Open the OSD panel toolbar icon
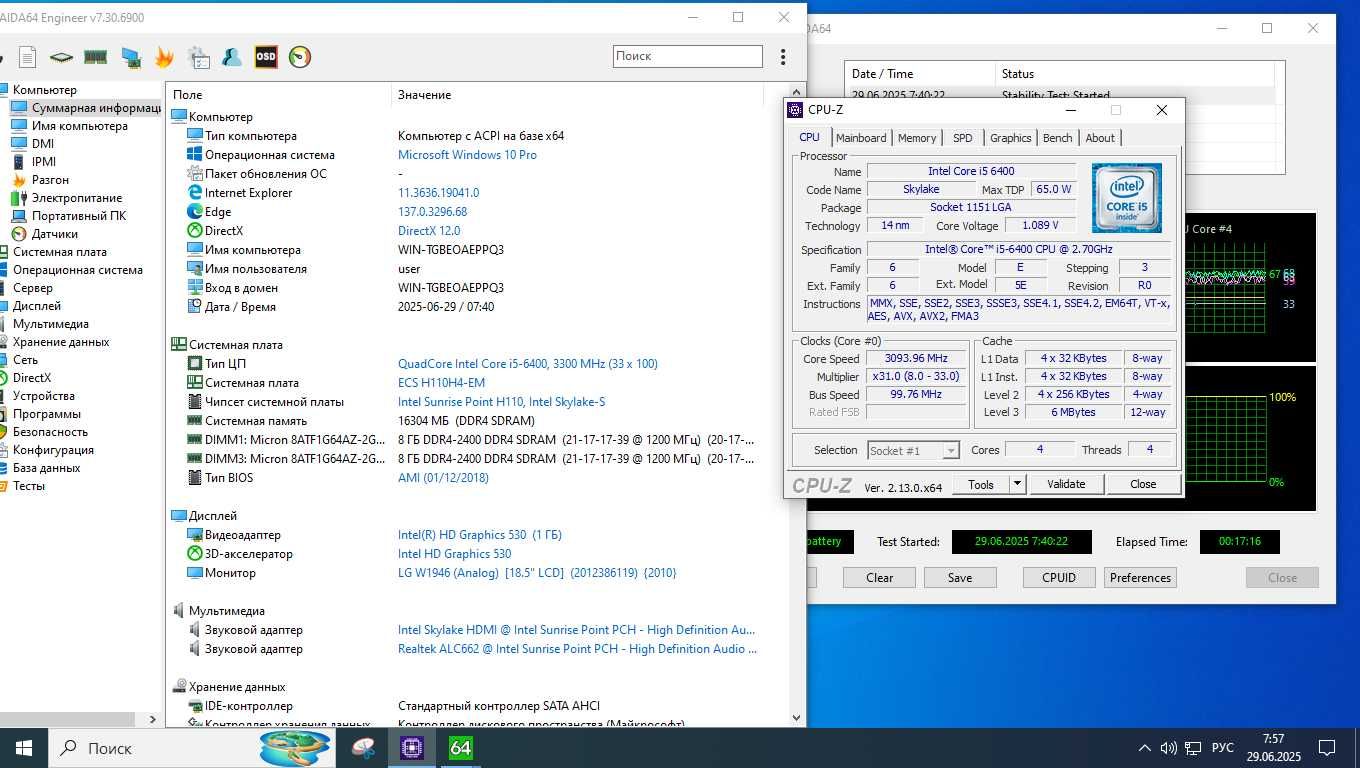Screen dimensions: 1360x768 coord(266,57)
